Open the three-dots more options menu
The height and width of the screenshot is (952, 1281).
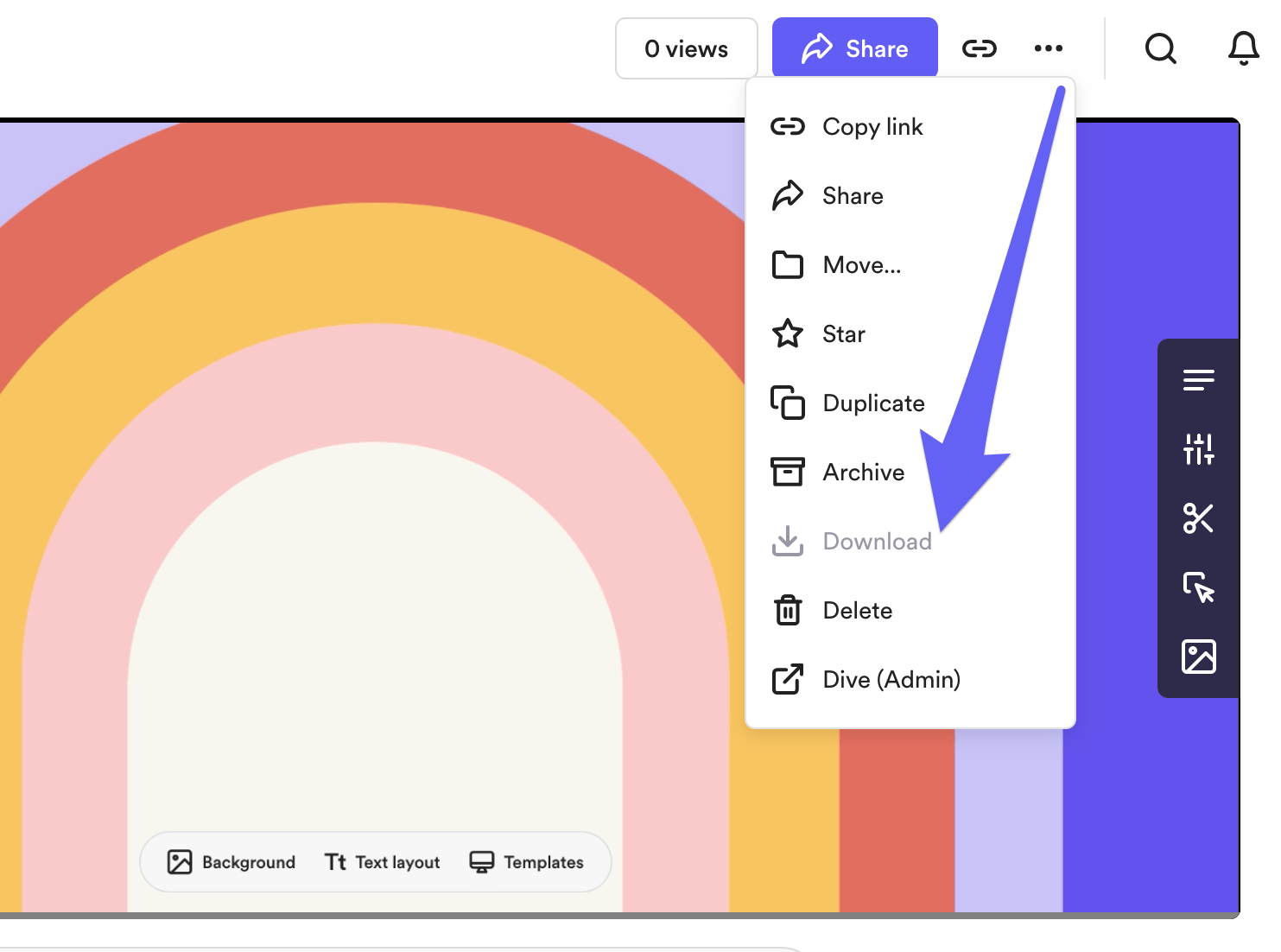(x=1048, y=48)
